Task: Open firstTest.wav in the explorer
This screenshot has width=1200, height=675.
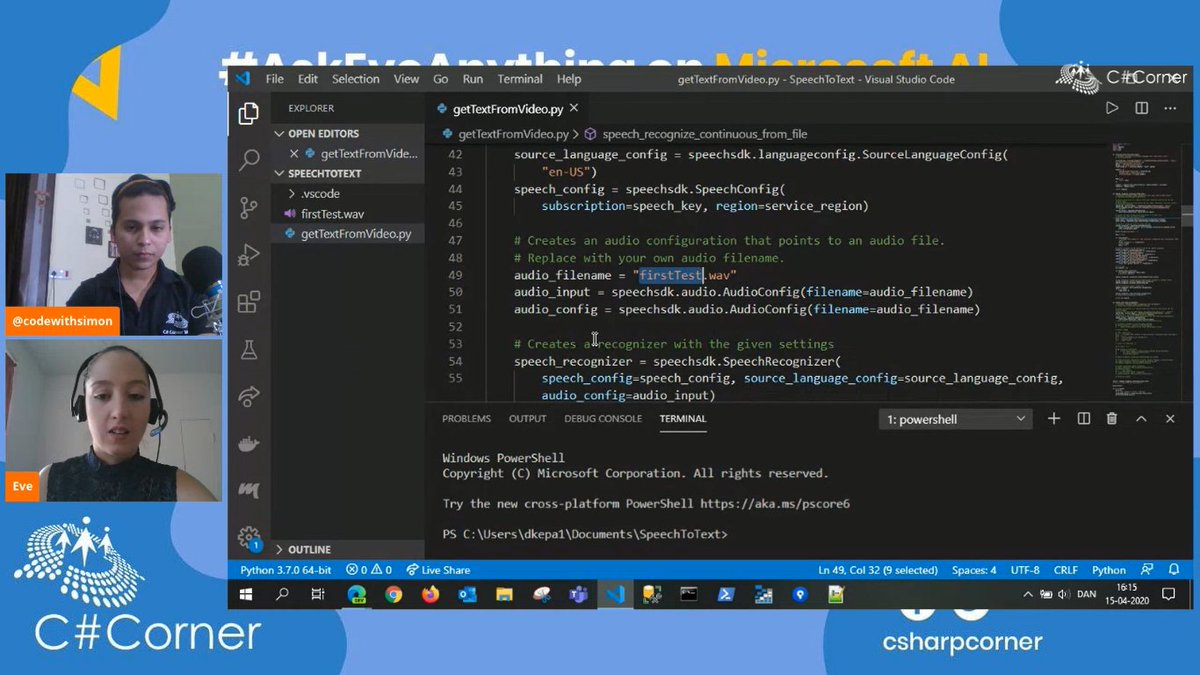Action: click(x=332, y=214)
